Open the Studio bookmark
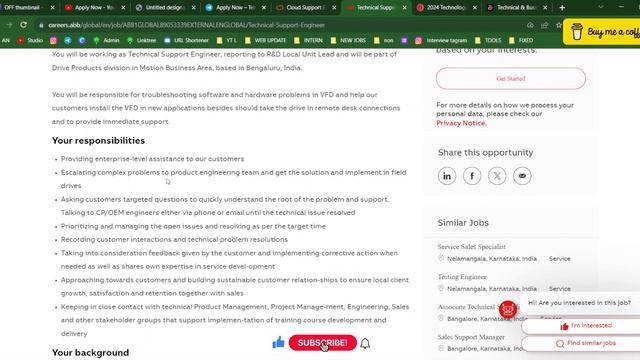Screen dimensions: 640x360 click(30, 40)
